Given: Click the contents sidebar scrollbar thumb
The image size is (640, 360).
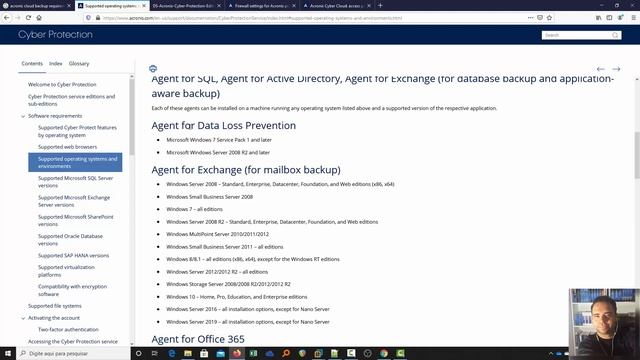Looking at the screenshot, I should (x=131, y=117).
